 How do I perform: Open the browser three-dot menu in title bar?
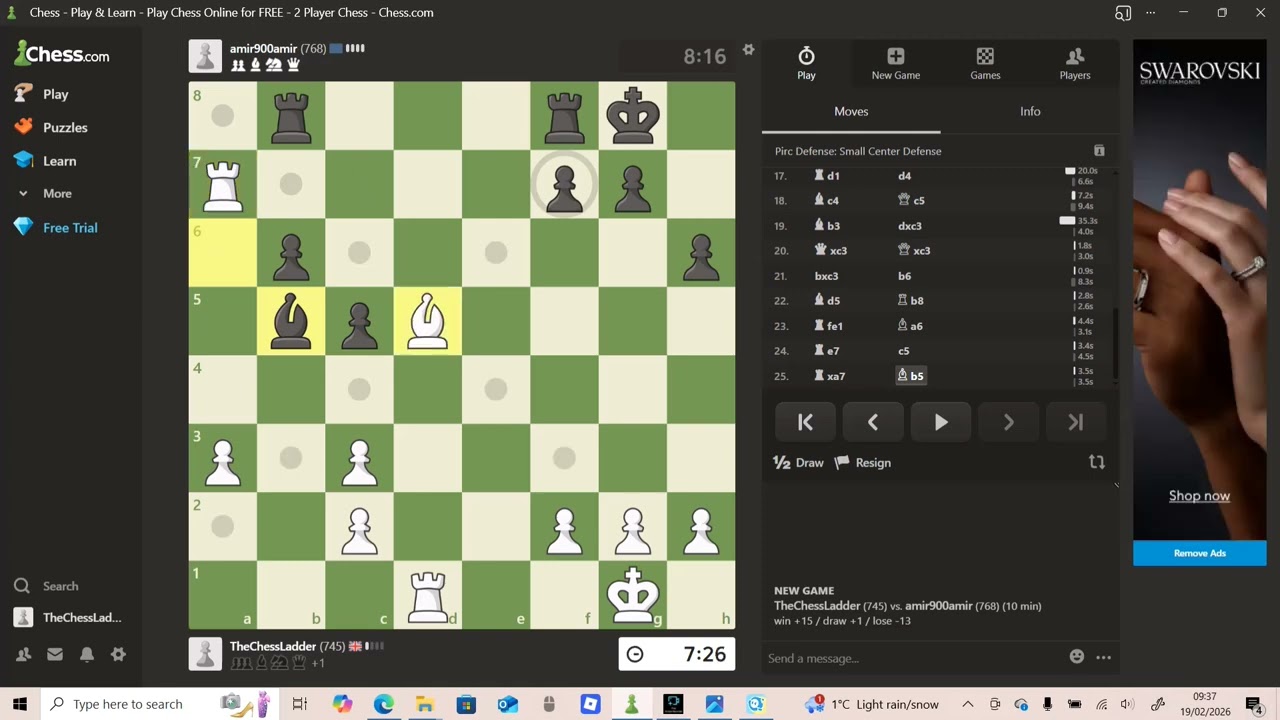tap(1150, 13)
